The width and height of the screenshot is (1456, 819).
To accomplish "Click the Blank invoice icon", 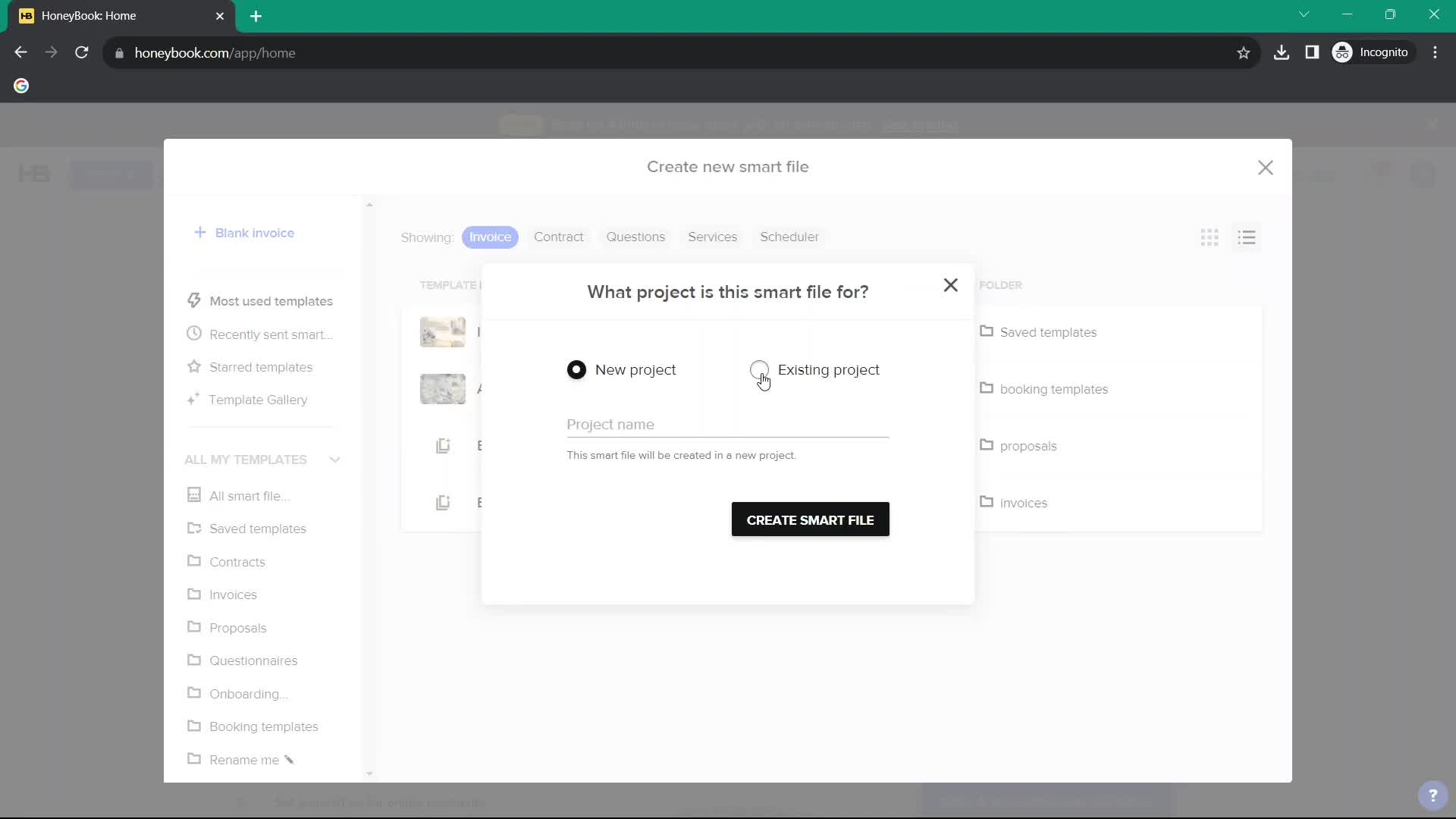I will tap(200, 232).
